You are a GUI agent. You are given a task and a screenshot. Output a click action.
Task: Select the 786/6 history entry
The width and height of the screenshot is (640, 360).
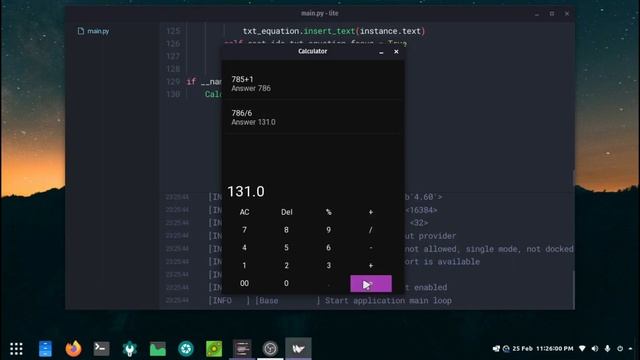coord(313,117)
